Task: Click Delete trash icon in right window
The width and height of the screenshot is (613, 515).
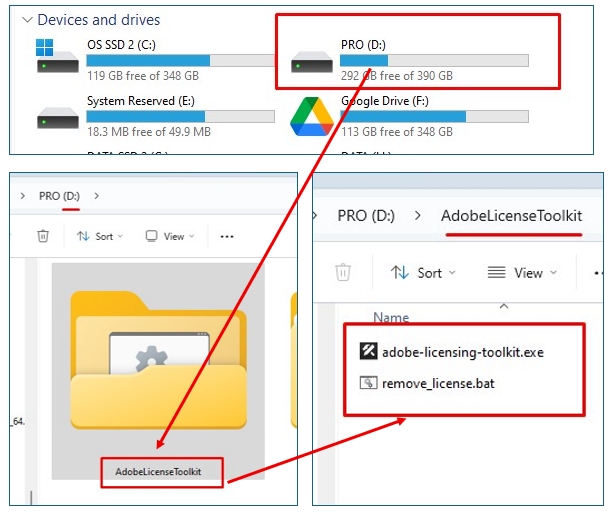Action: [x=343, y=273]
